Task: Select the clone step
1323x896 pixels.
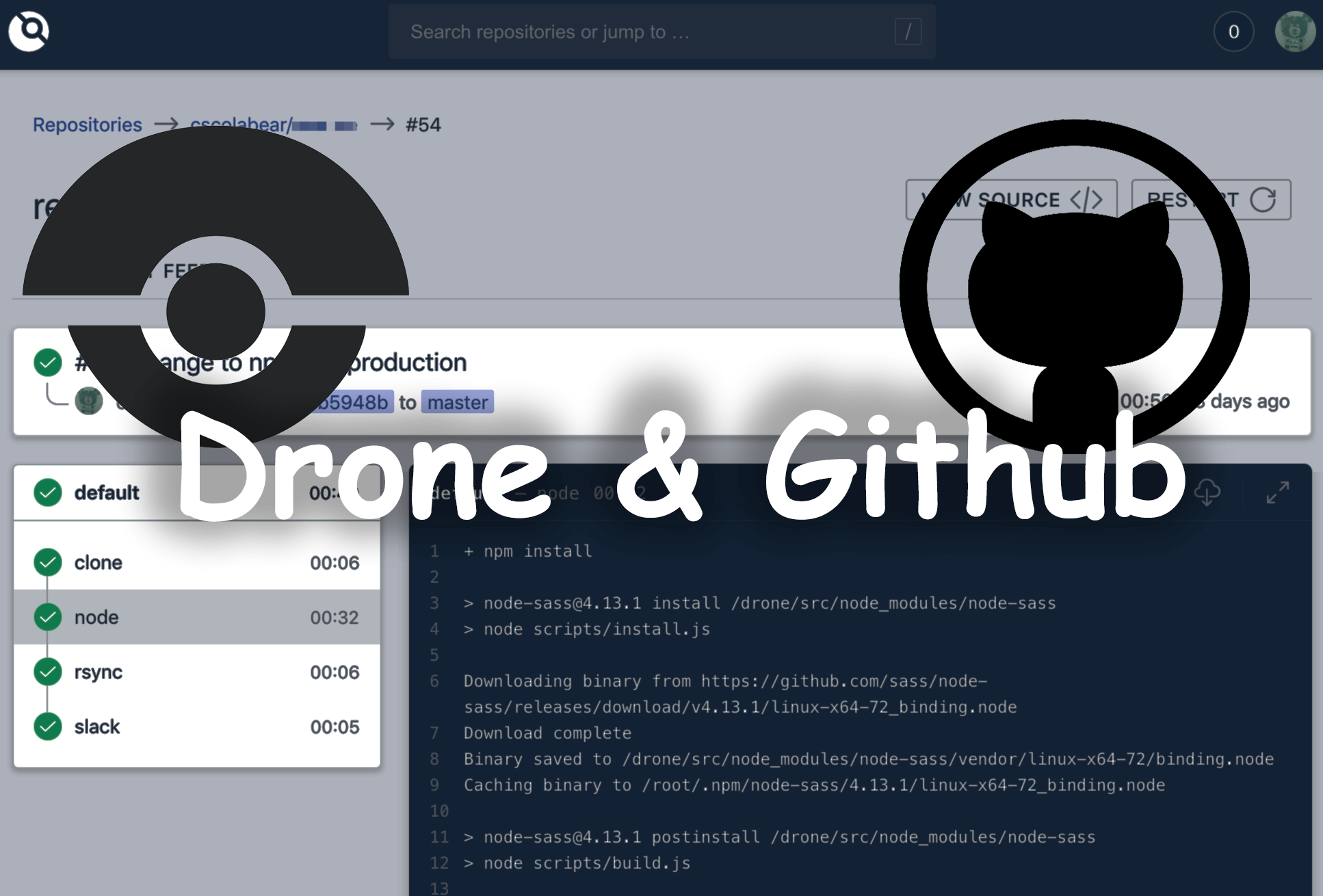Action: point(197,562)
